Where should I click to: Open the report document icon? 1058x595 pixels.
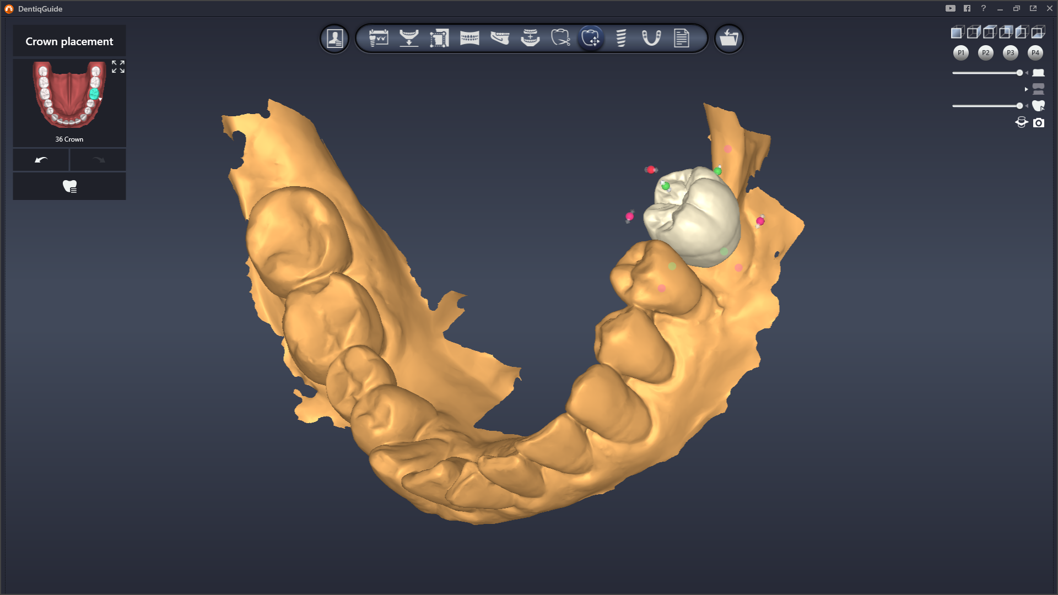681,39
